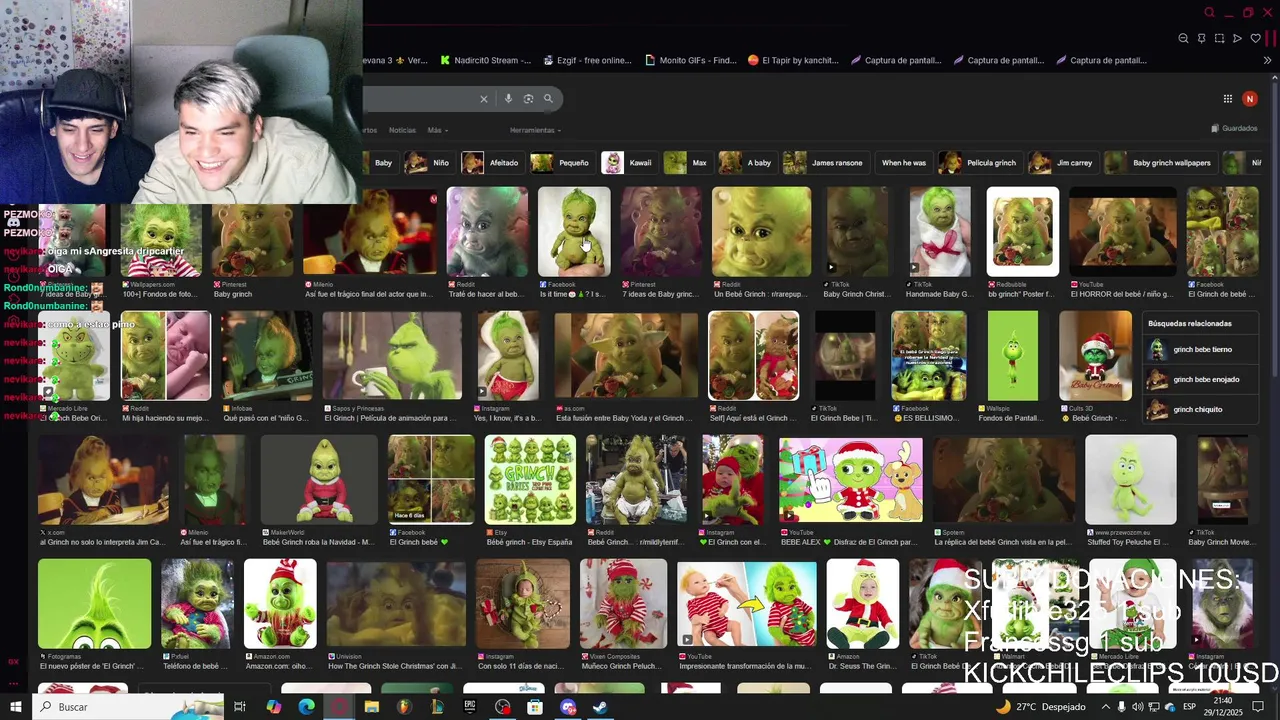The width and height of the screenshot is (1280, 720).
Task: Open the Google account avatar N
Action: pos(1249,99)
